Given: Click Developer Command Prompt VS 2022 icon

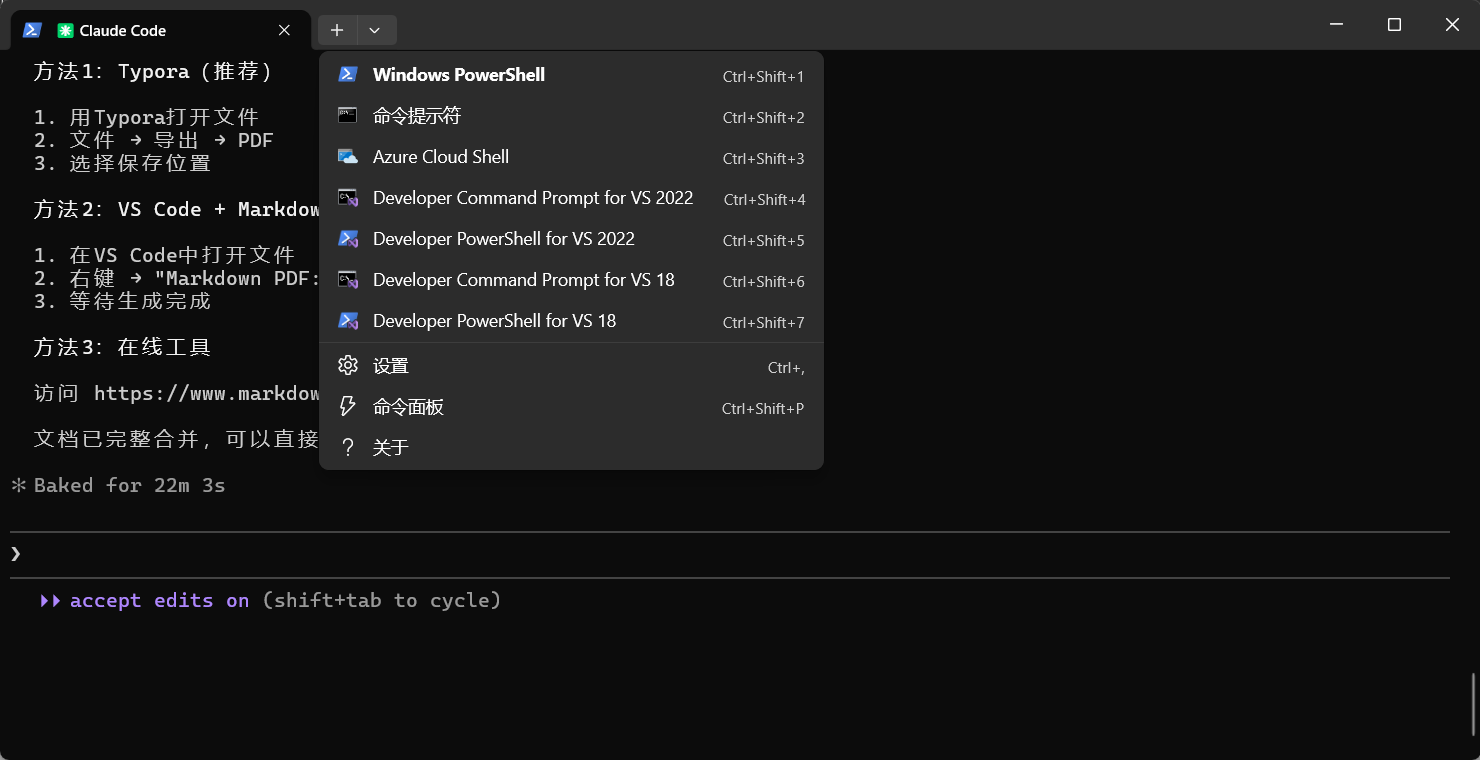Looking at the screenshot, I should pos(348,198).
